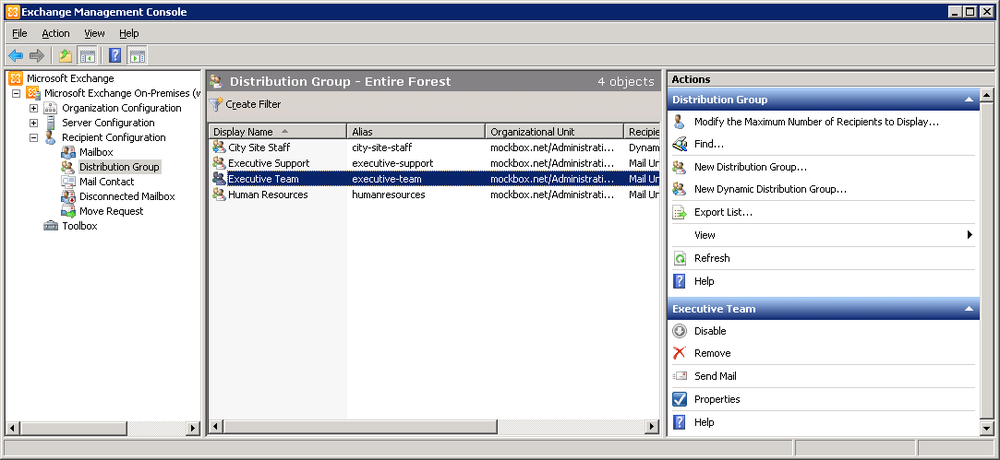
Task: Click the Move Request tree icon
Action: coord(68,211)
